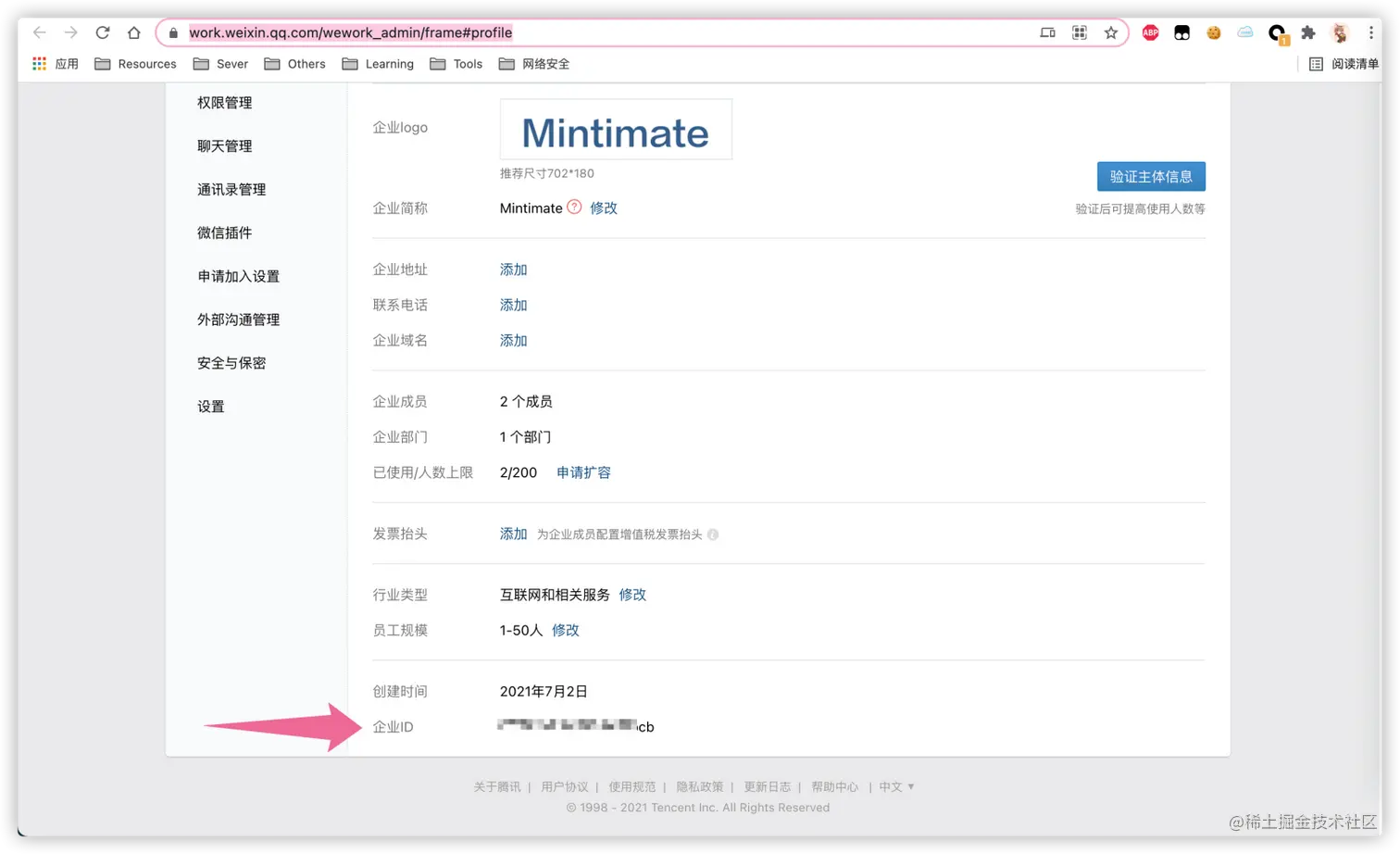Click the question mark icon beside Mintimate

click(573, 207)
